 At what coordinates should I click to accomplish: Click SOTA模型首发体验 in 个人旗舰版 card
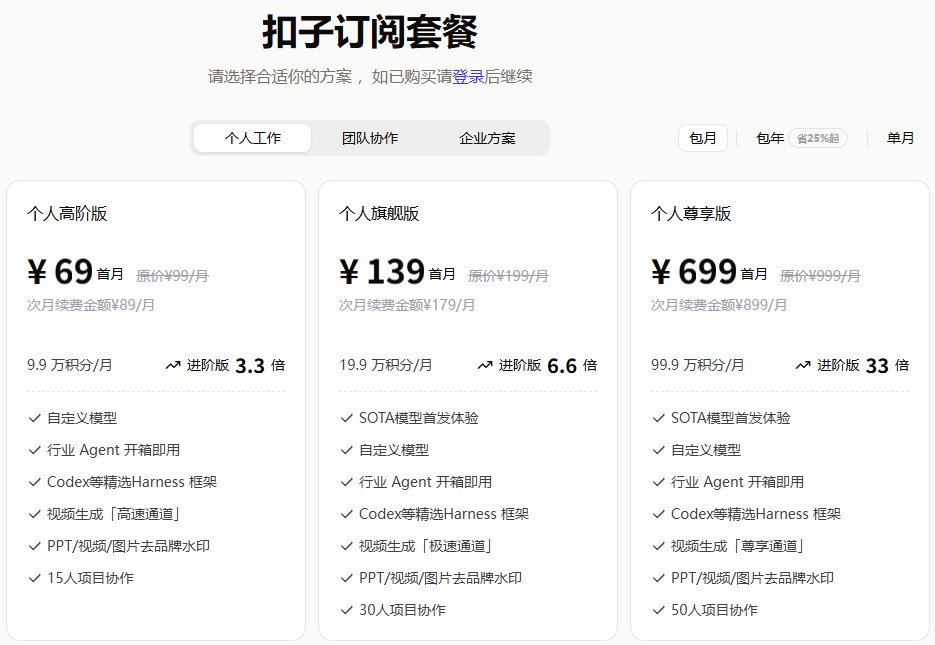click(x=419, y=418)
